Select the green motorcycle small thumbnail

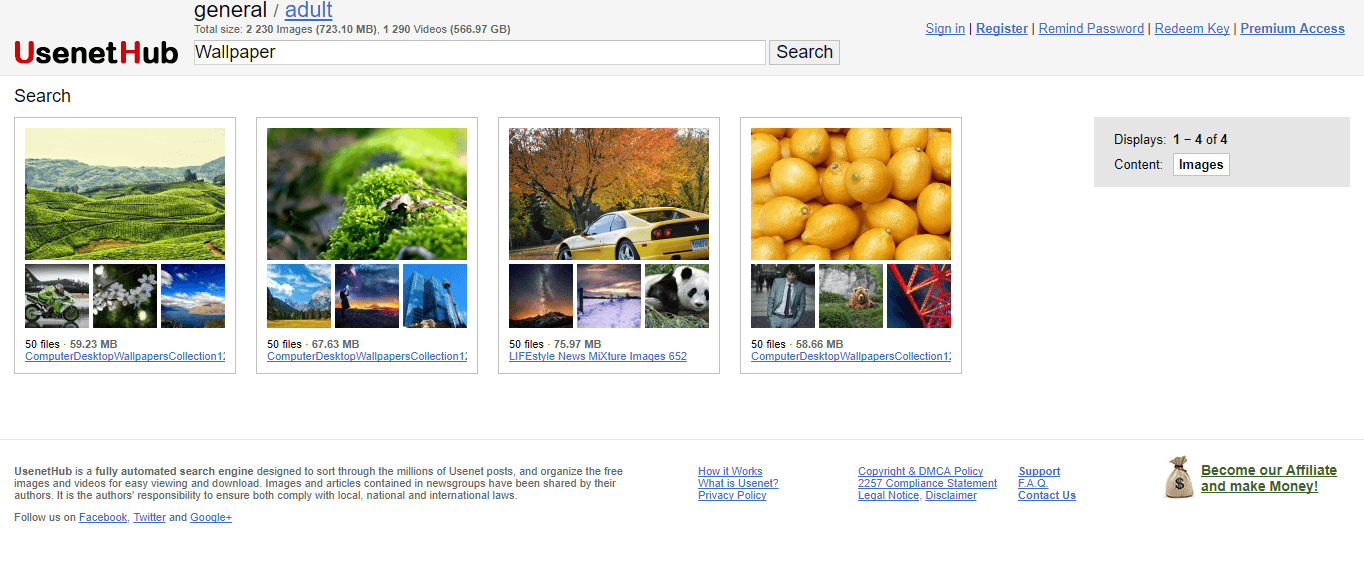point(57,296)
